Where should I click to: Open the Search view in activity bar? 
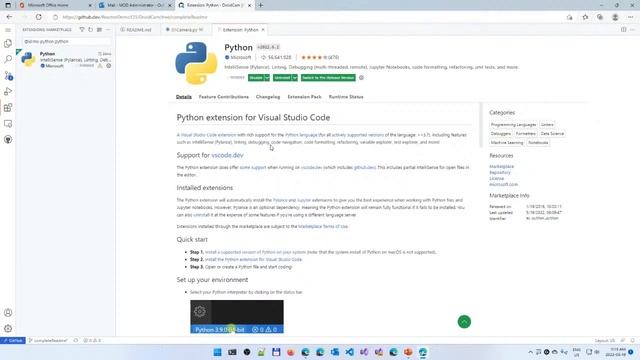click(8, 60)
